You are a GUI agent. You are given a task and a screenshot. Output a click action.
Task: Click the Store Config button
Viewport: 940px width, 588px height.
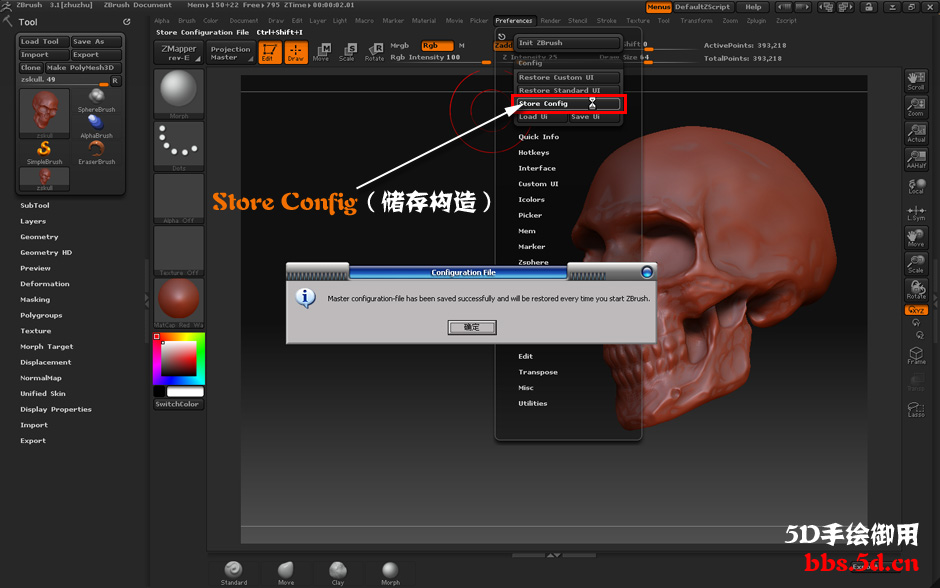pyautogui.click(x=568, y=104)
